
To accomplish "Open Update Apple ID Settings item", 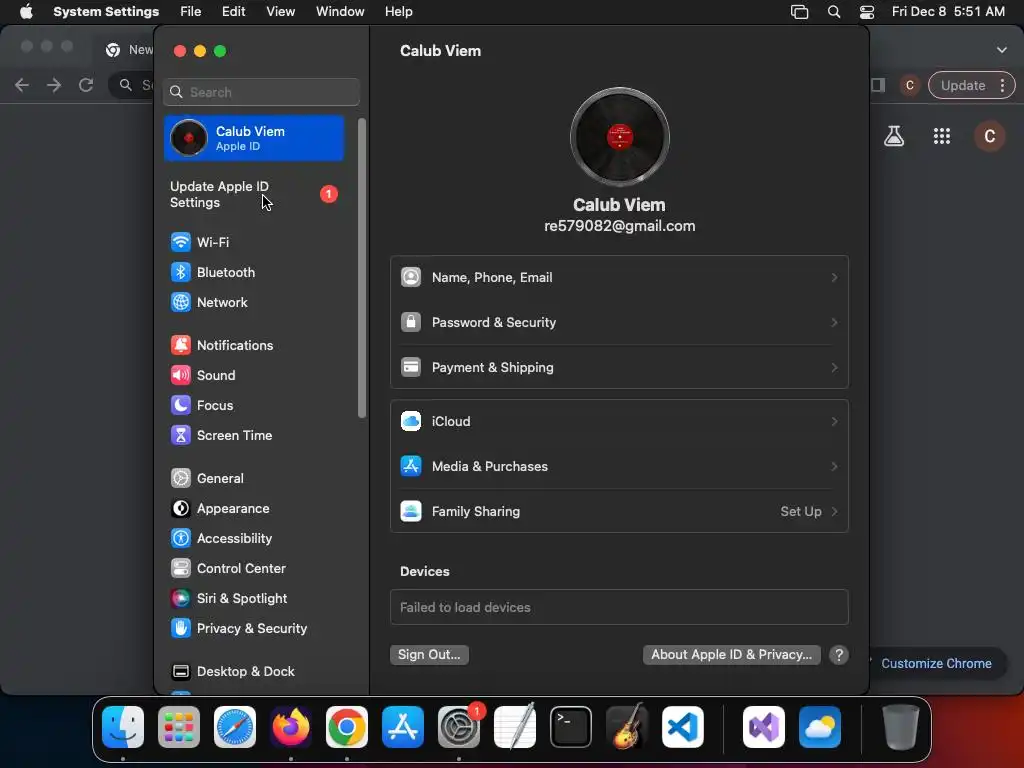I will [x=254, y=195].
